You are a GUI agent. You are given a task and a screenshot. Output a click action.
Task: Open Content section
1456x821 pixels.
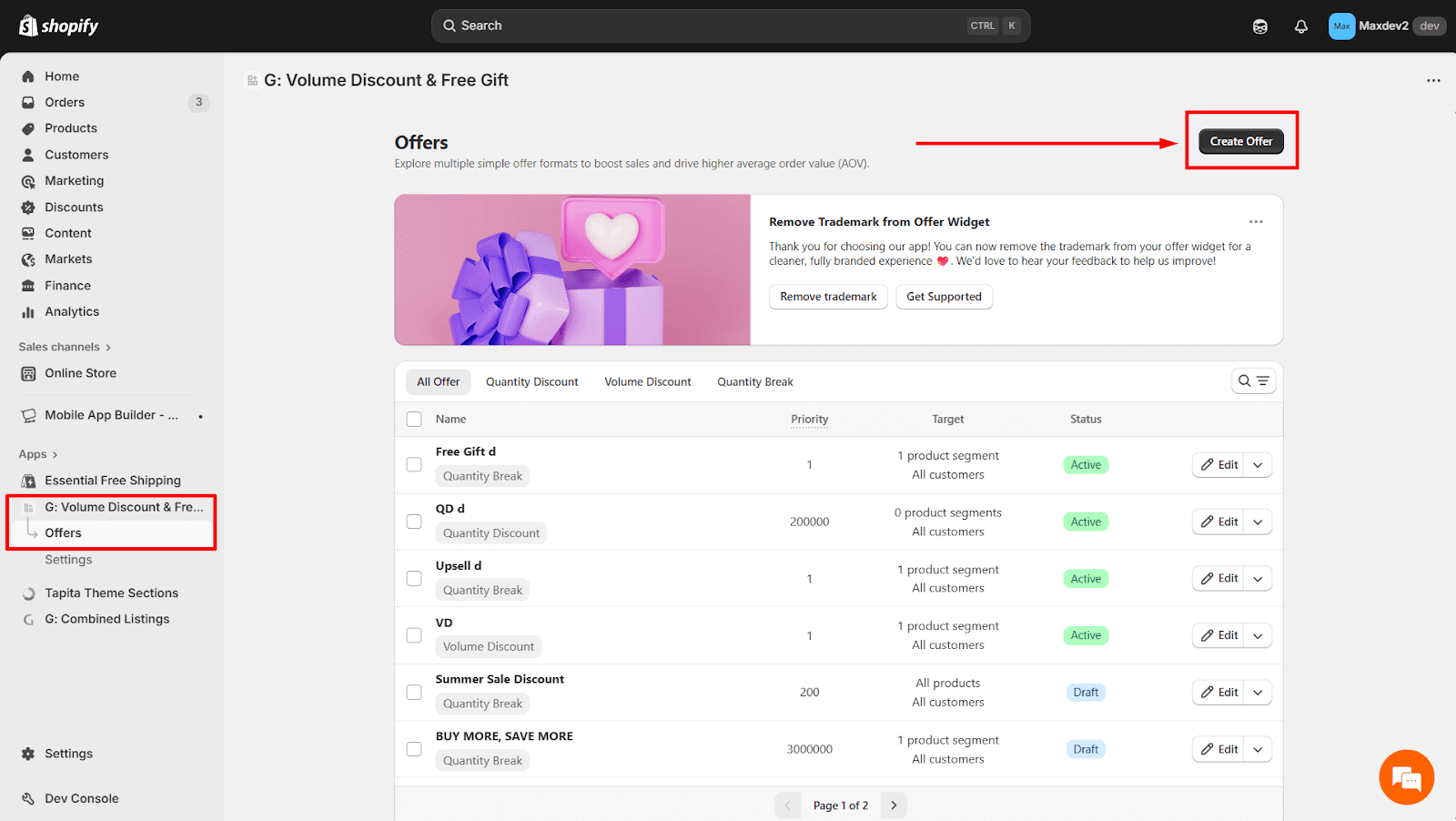(x=68, y=233)
